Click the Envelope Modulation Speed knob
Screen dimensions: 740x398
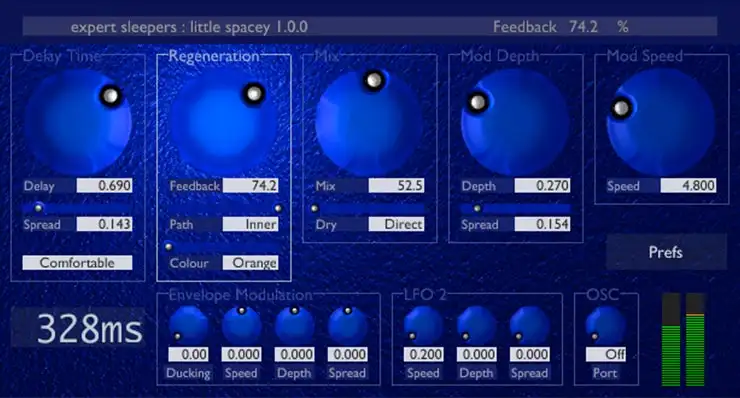coord(241,325)
